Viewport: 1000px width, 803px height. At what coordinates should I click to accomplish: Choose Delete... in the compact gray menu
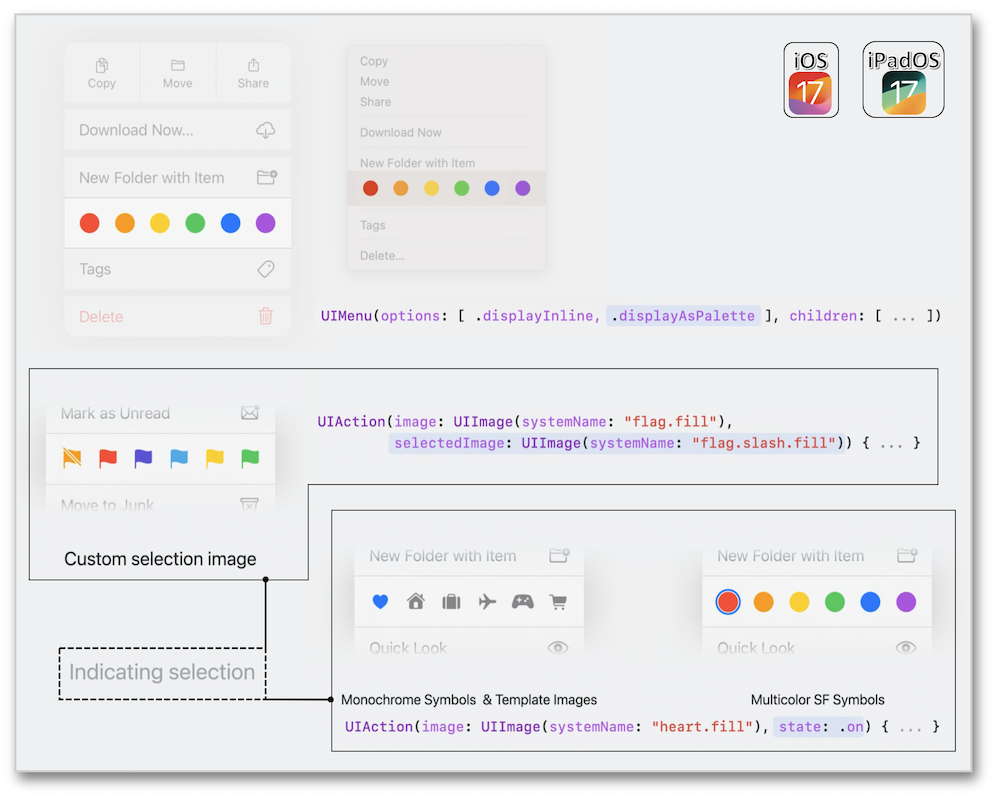pyautogui.click(x=382, y=256)
